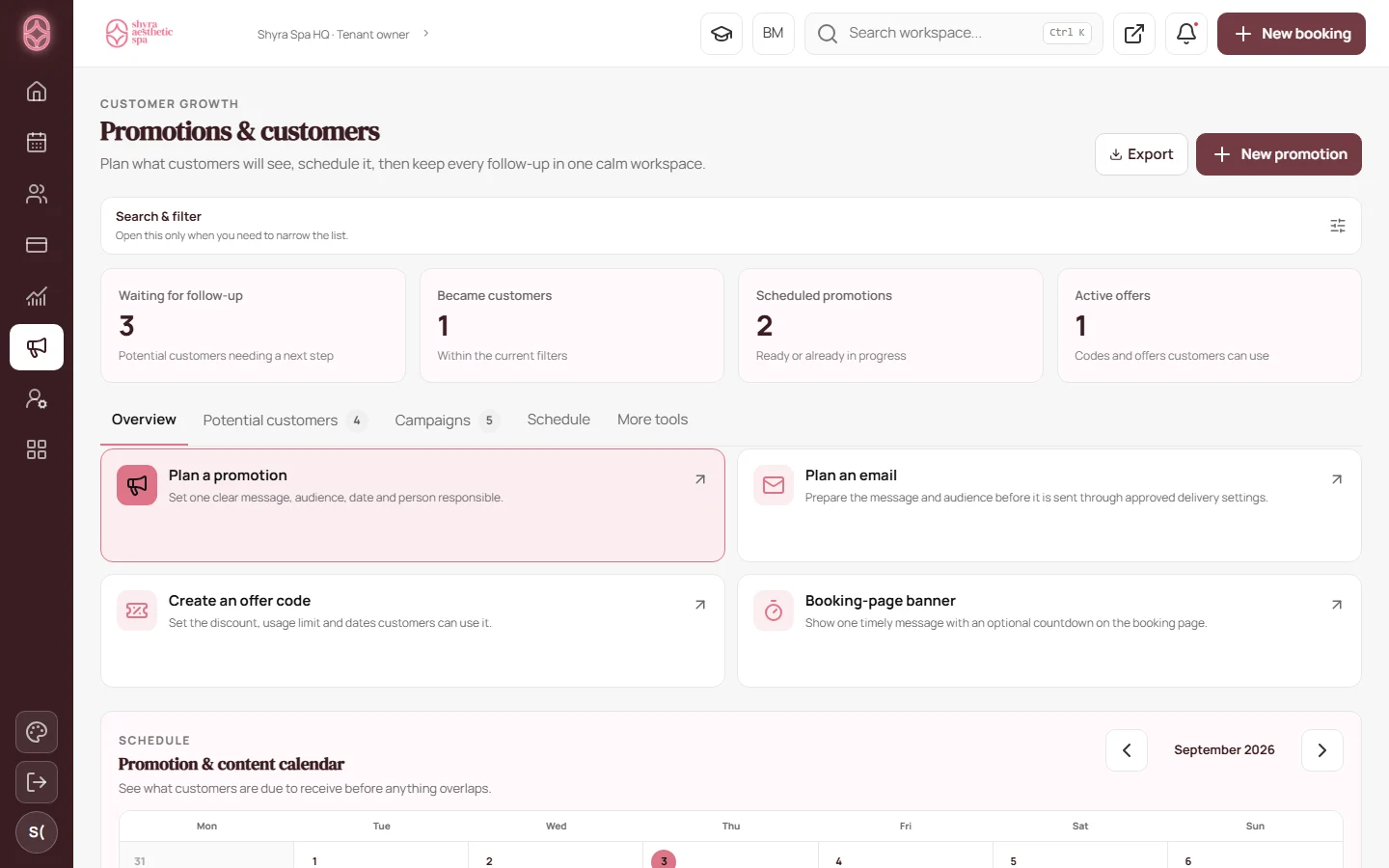Click the New promotion button
This screenshot has width=1389, height=868.
[x=1279, y=154]
